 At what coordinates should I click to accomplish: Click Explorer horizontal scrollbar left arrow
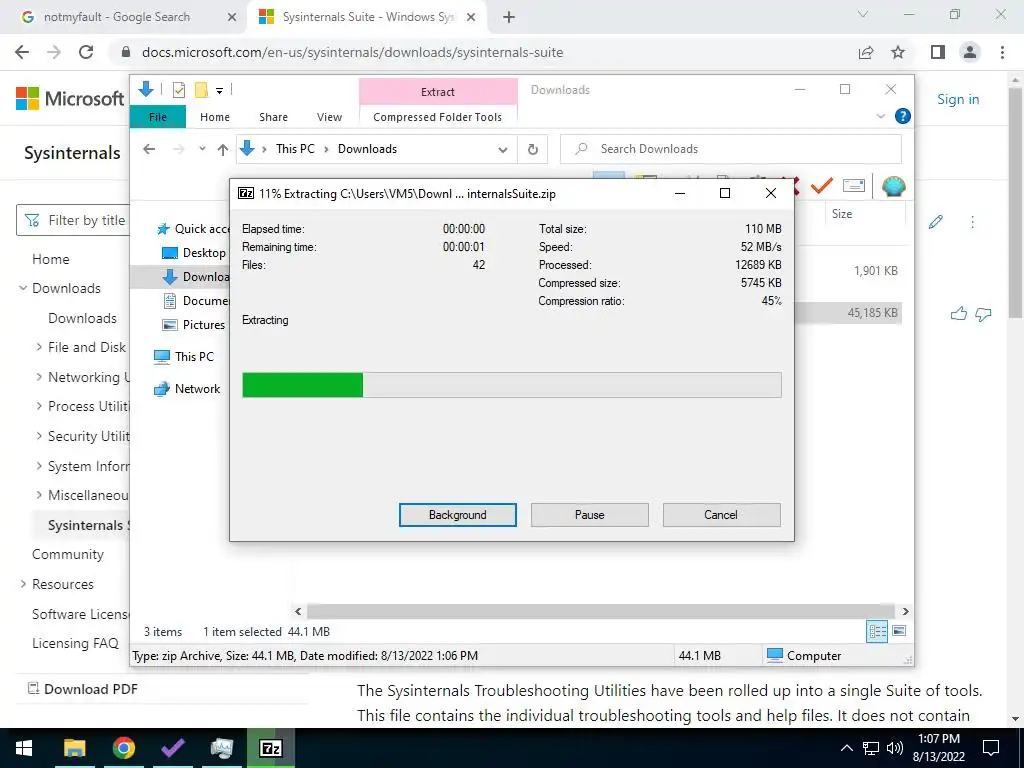(x=298, y=611)
